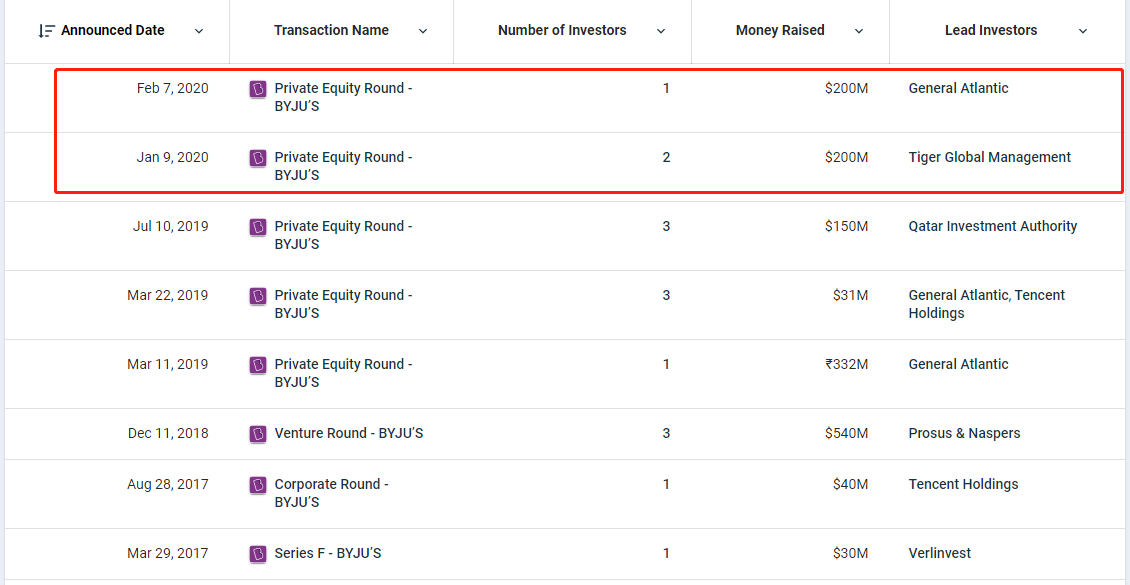
Task: Open the Money Raised column dropdown
Action: click(859, 31)
